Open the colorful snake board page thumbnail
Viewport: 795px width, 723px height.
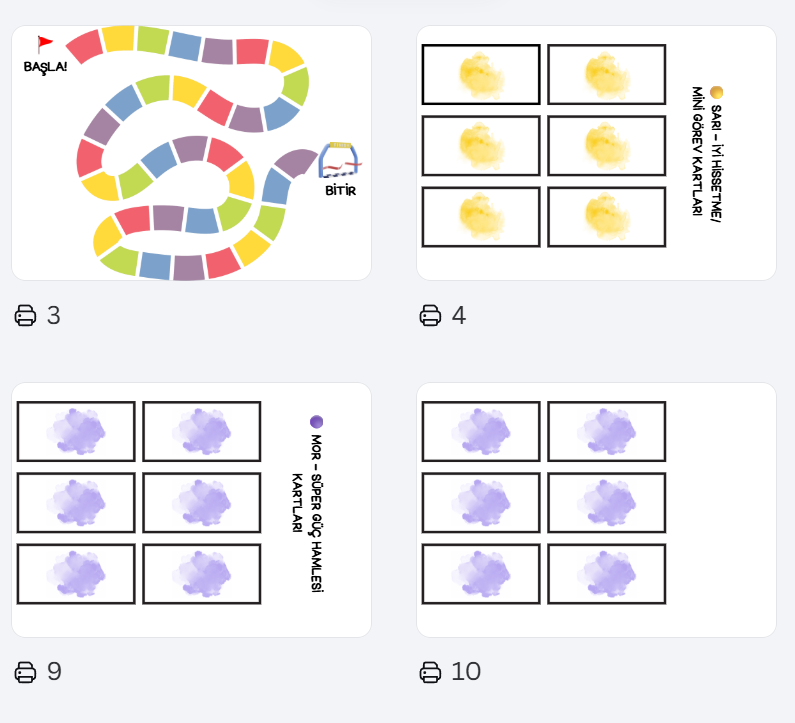click(192, 153)
